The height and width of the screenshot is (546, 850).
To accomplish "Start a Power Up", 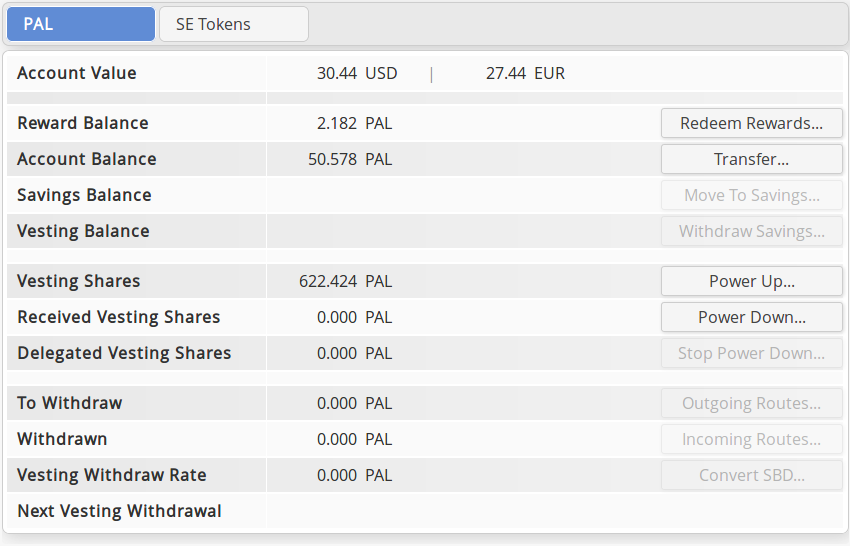I will [x=751, y=281].
